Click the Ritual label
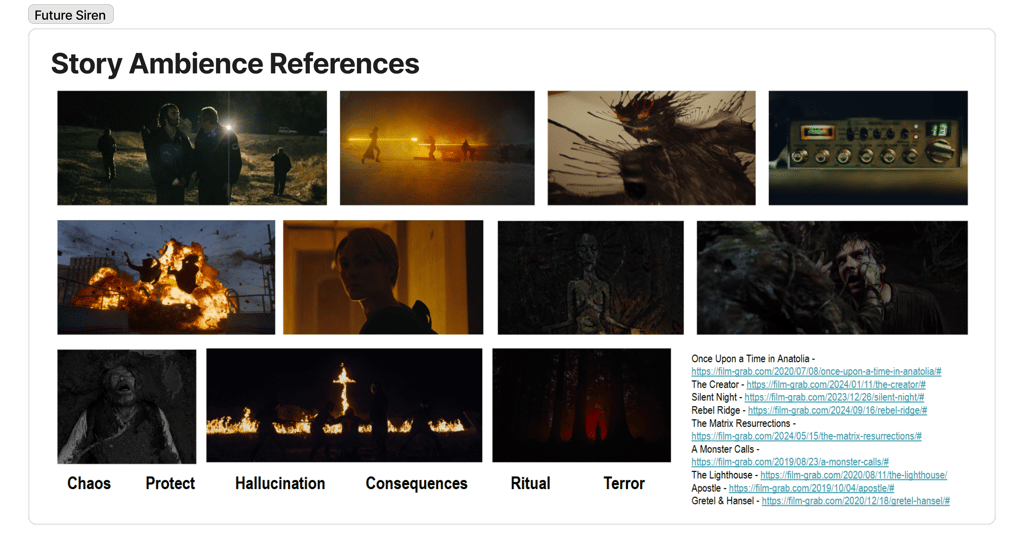Image resolution: width=1024 pixels, height=553 pixels. click(530, 483)
